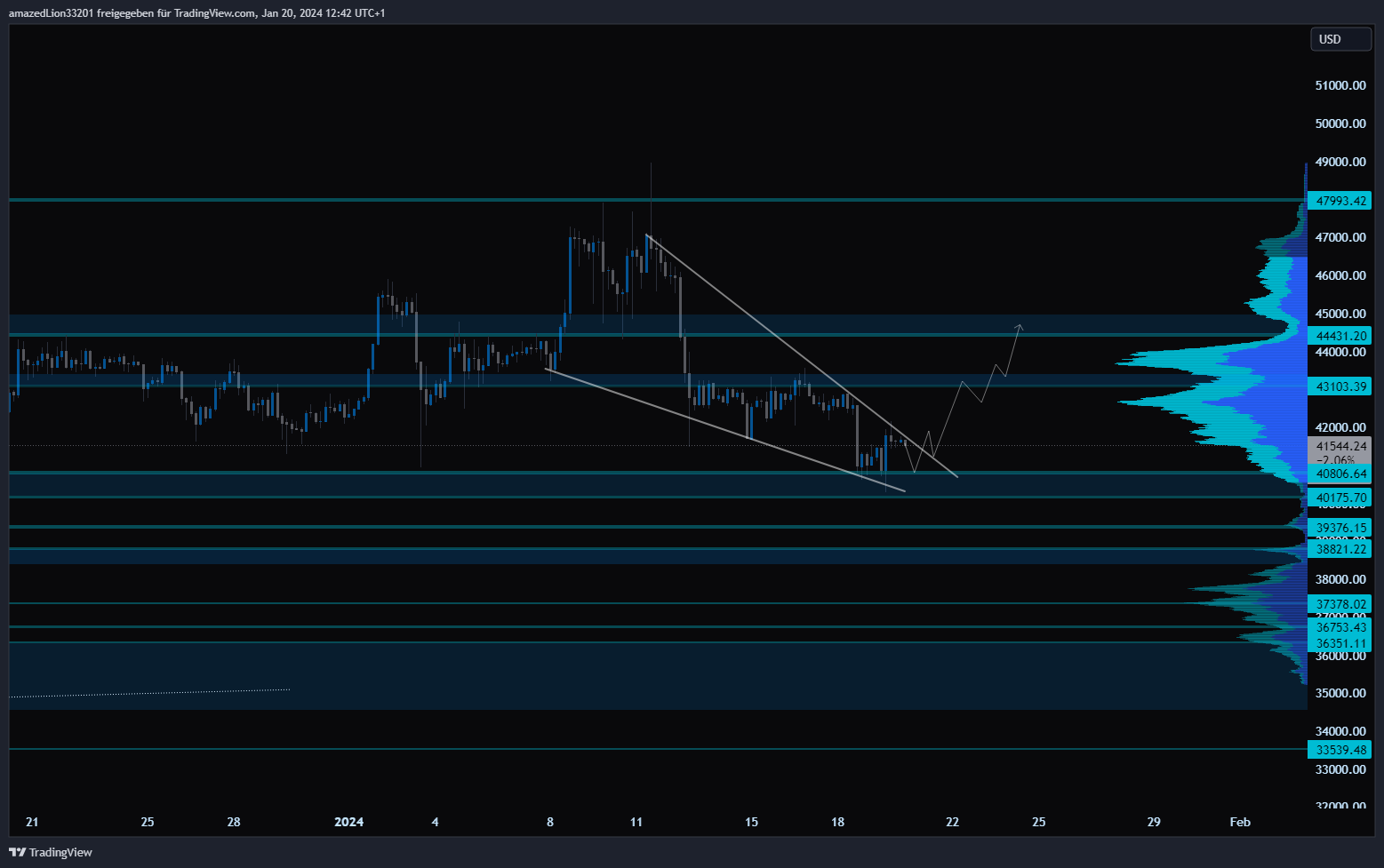
Task: Click the 34000.00 price axis tick
Action: [x=1340, y=731]
